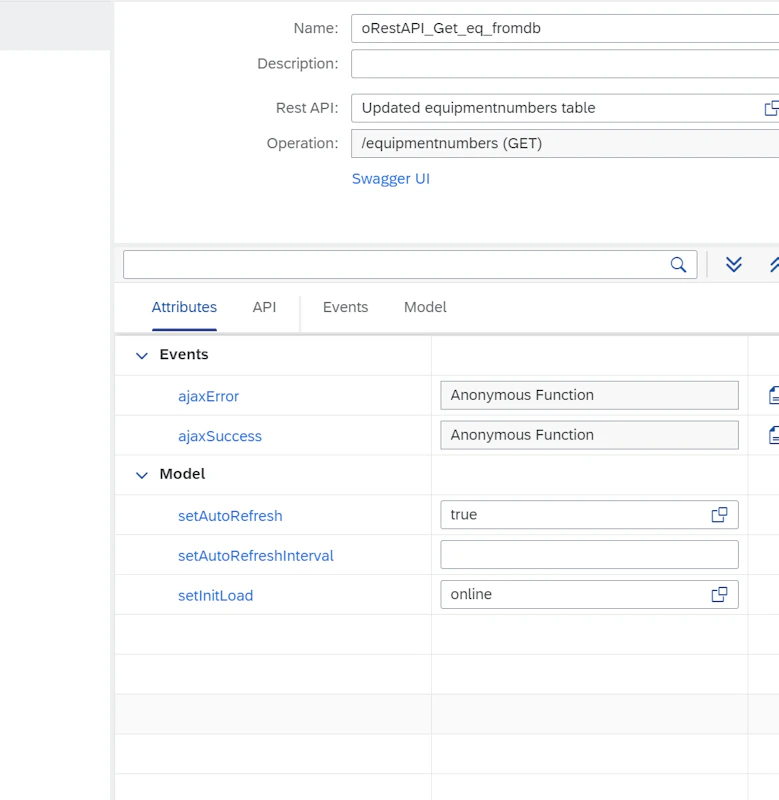
Task: Click the ajaxSuccess property link
Action: point(220,436)
